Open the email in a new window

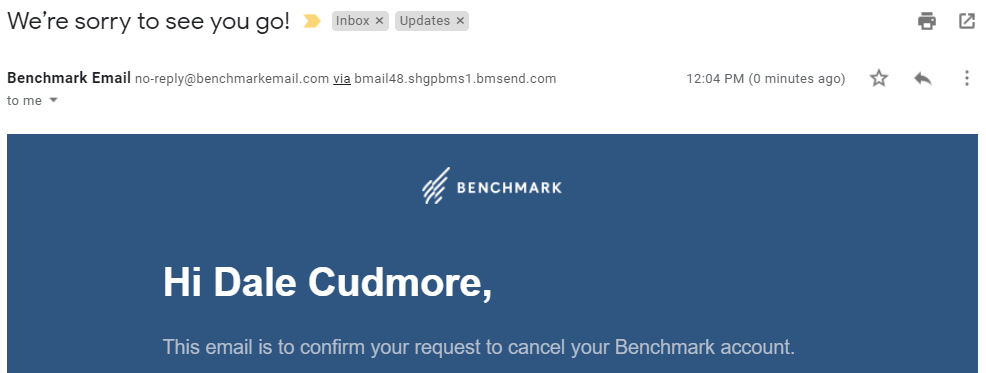coord(967,21)
